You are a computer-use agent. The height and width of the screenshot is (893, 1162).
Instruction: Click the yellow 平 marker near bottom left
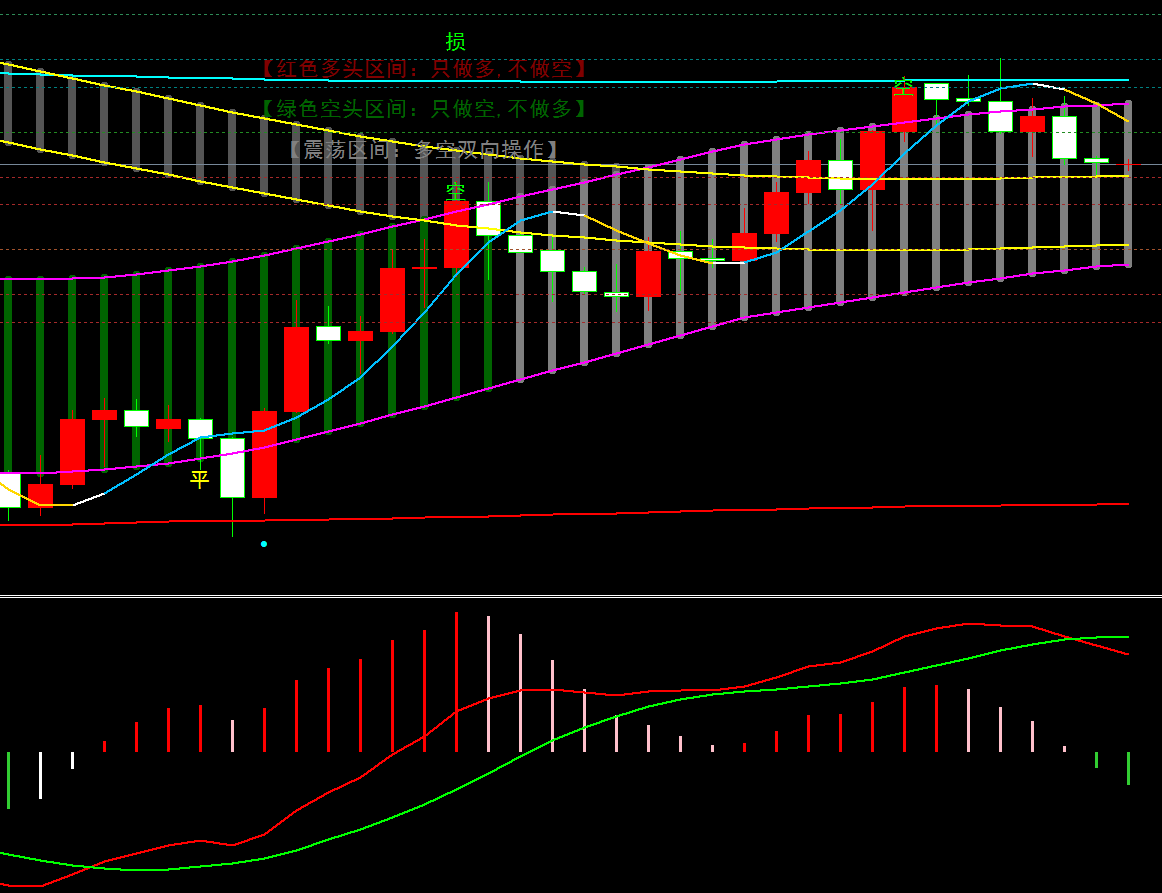(200, 479)
